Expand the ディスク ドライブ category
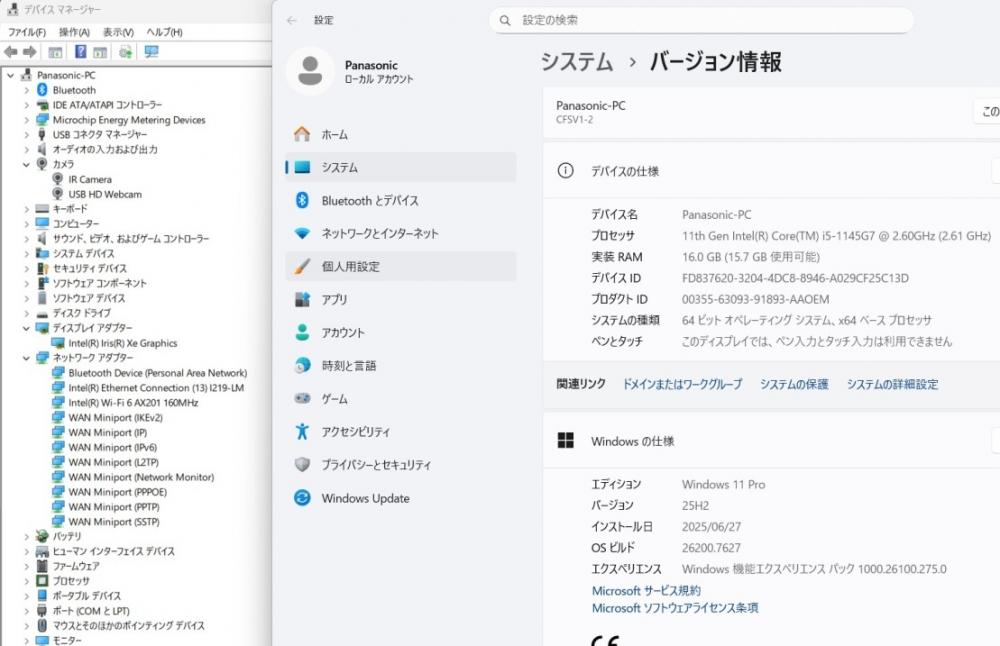The image size is (1000, 646). [26, 313]
